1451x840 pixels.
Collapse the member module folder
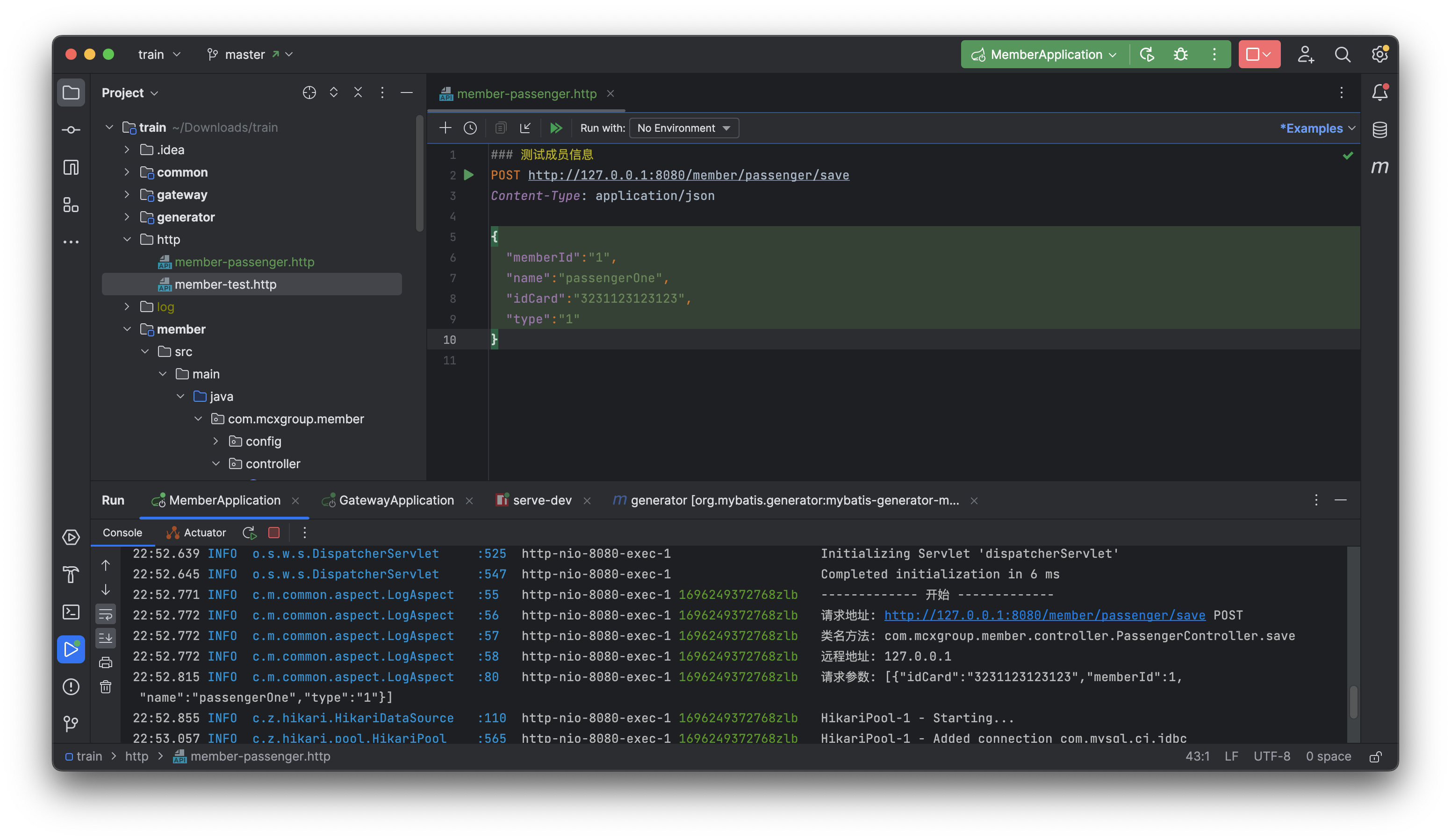(x=127, y=329)
